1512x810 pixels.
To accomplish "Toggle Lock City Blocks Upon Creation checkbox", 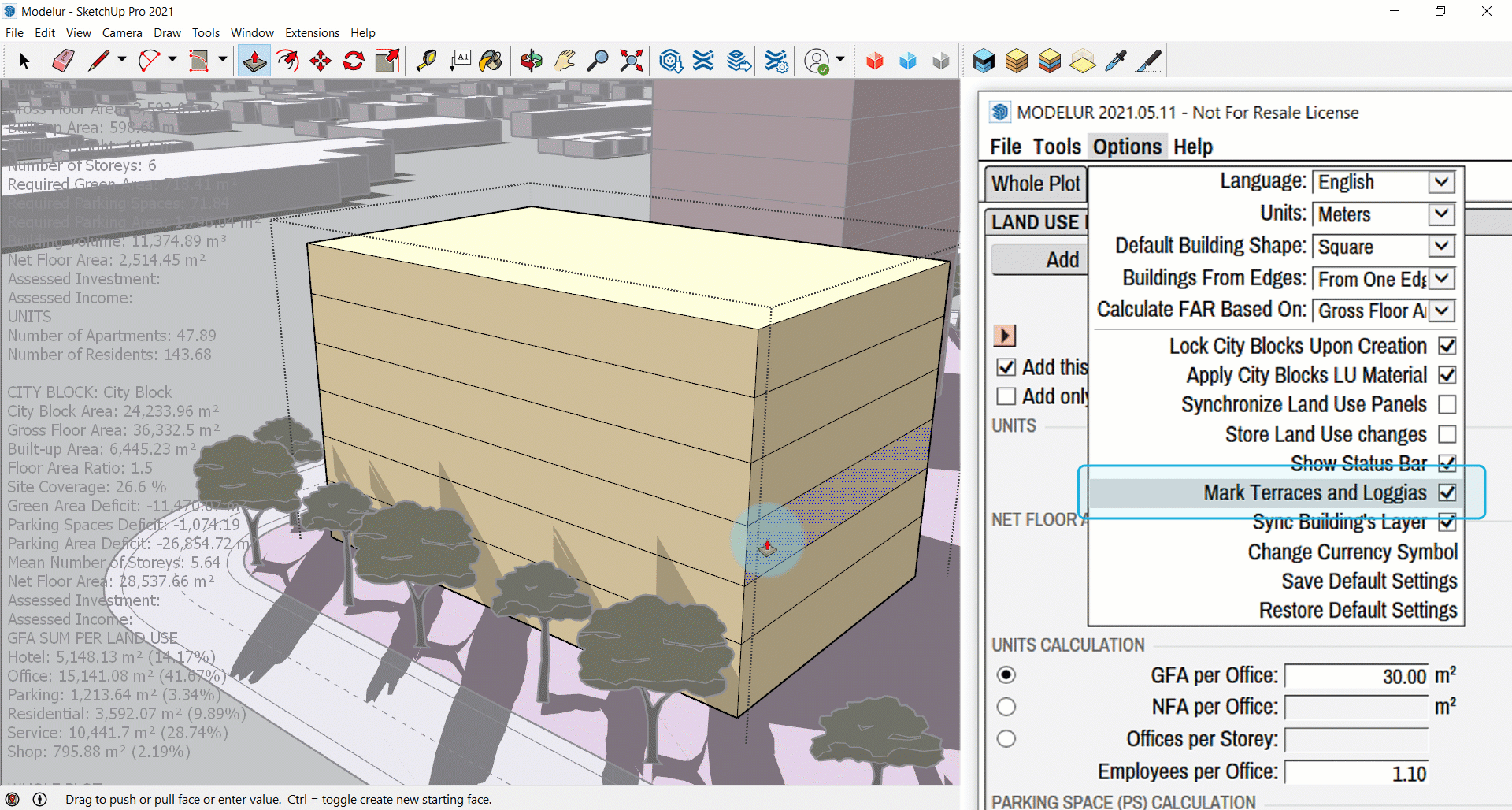I will click(1447, 346).
